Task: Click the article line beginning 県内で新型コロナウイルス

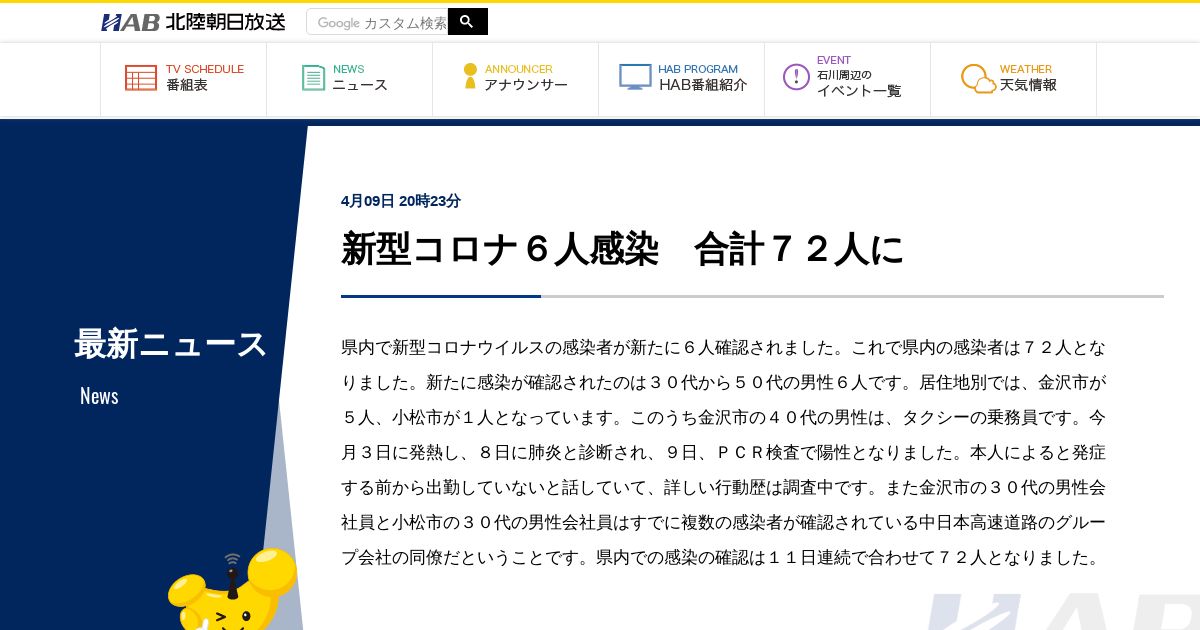Action: [x=724, y=348]
